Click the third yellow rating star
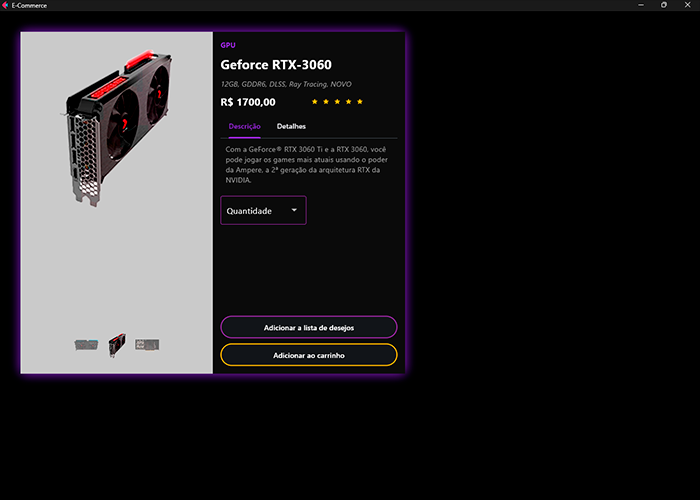Screen dimensions: 700x500 pos(337,102)
